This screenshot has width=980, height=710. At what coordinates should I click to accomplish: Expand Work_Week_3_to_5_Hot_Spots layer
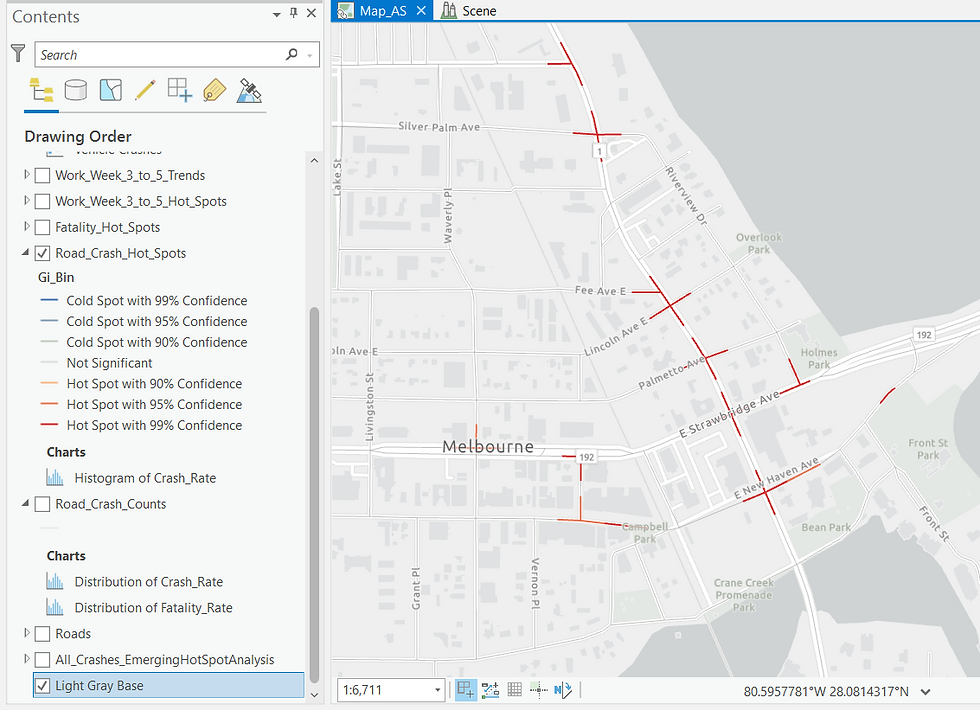[x=26, y=201]
